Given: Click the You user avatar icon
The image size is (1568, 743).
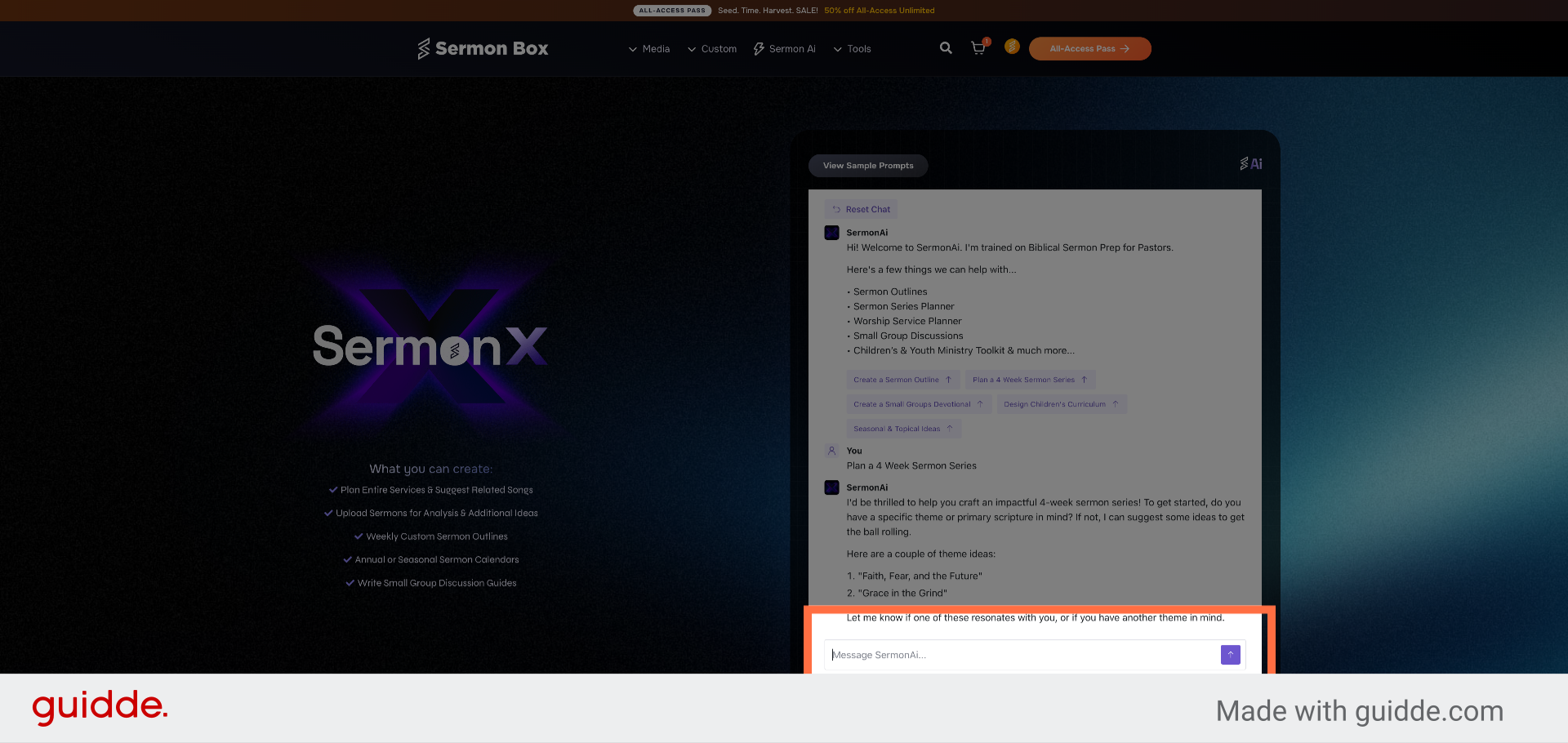Looking at the screenshot, I should 832,451.
